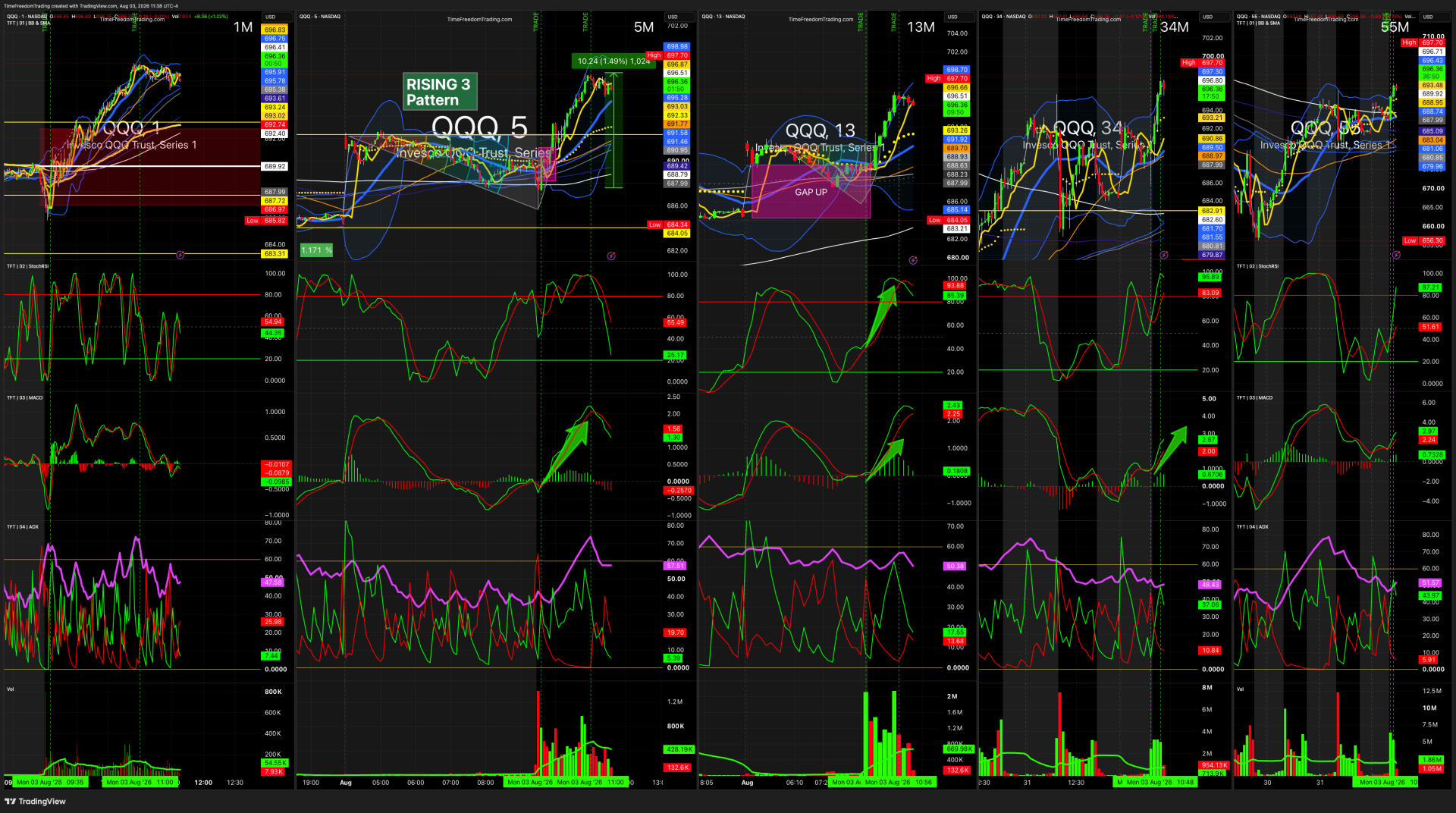Click the 'Low 656.30' marker on 55M chart
Screen dimensions: 1456x813
[x=1423, y=241]
